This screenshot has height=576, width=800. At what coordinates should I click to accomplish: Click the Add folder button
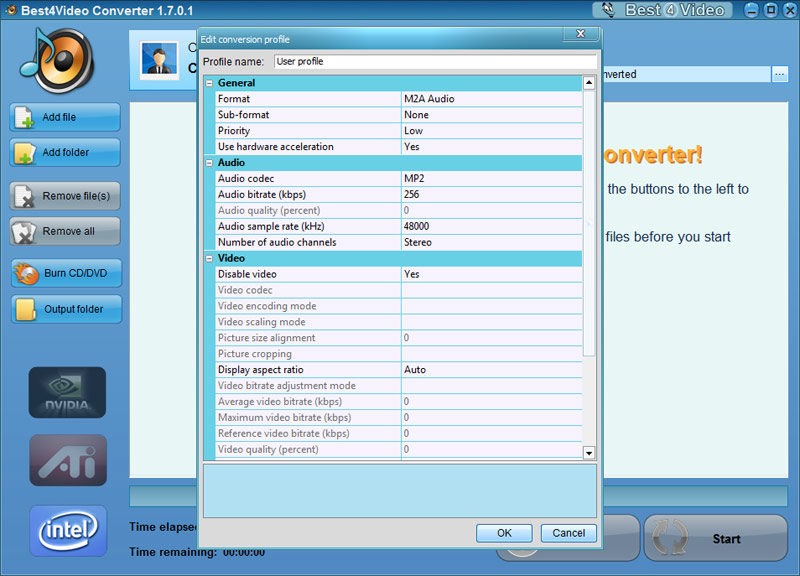[65, 152]
